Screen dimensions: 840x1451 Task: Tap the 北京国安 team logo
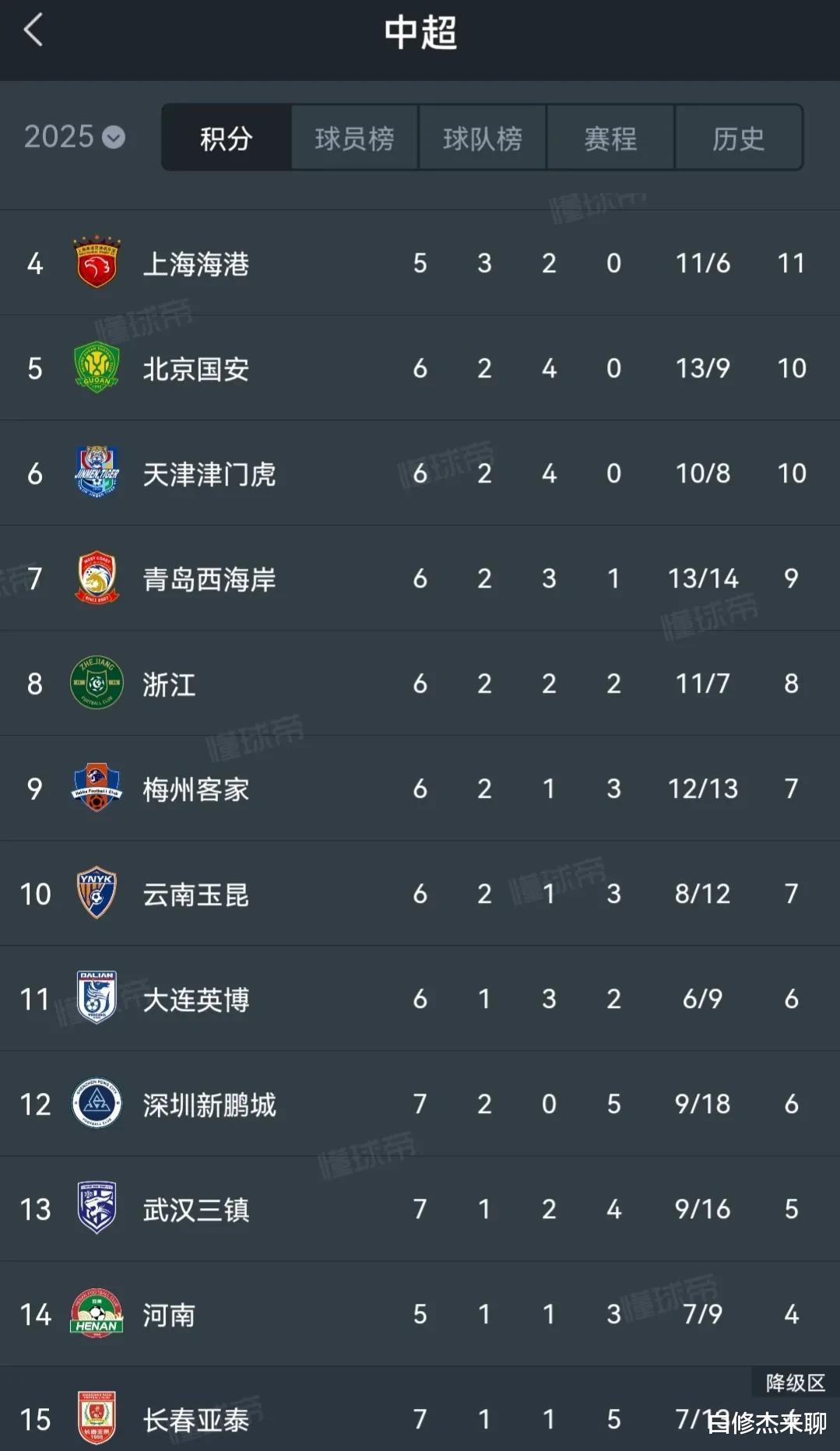click(x=97, y=368)
